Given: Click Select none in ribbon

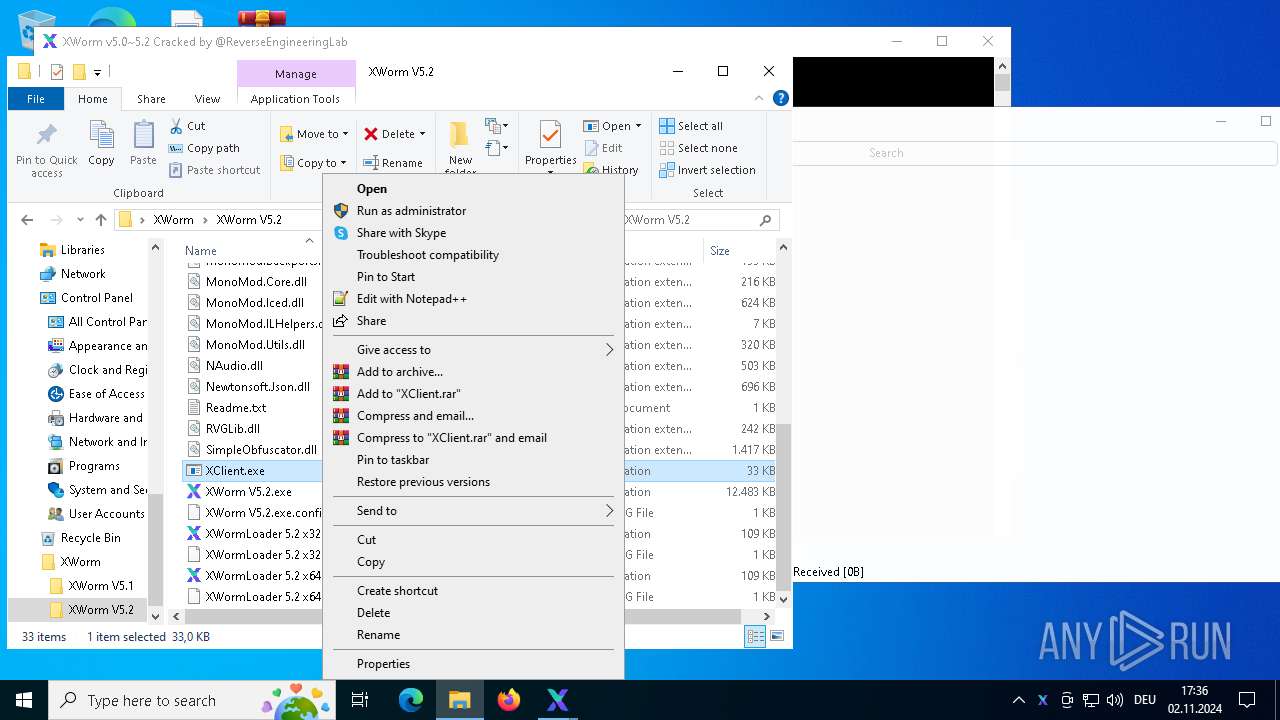Looking at the screenshot, I should [x=698, y=148].
